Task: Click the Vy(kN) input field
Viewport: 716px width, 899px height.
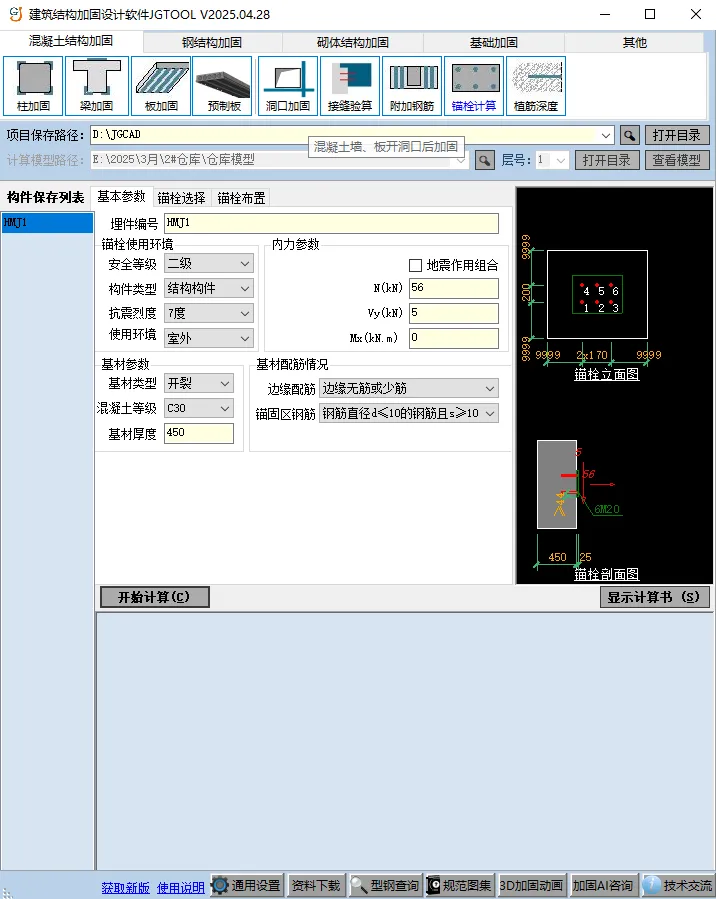Action: click(453, 313)
